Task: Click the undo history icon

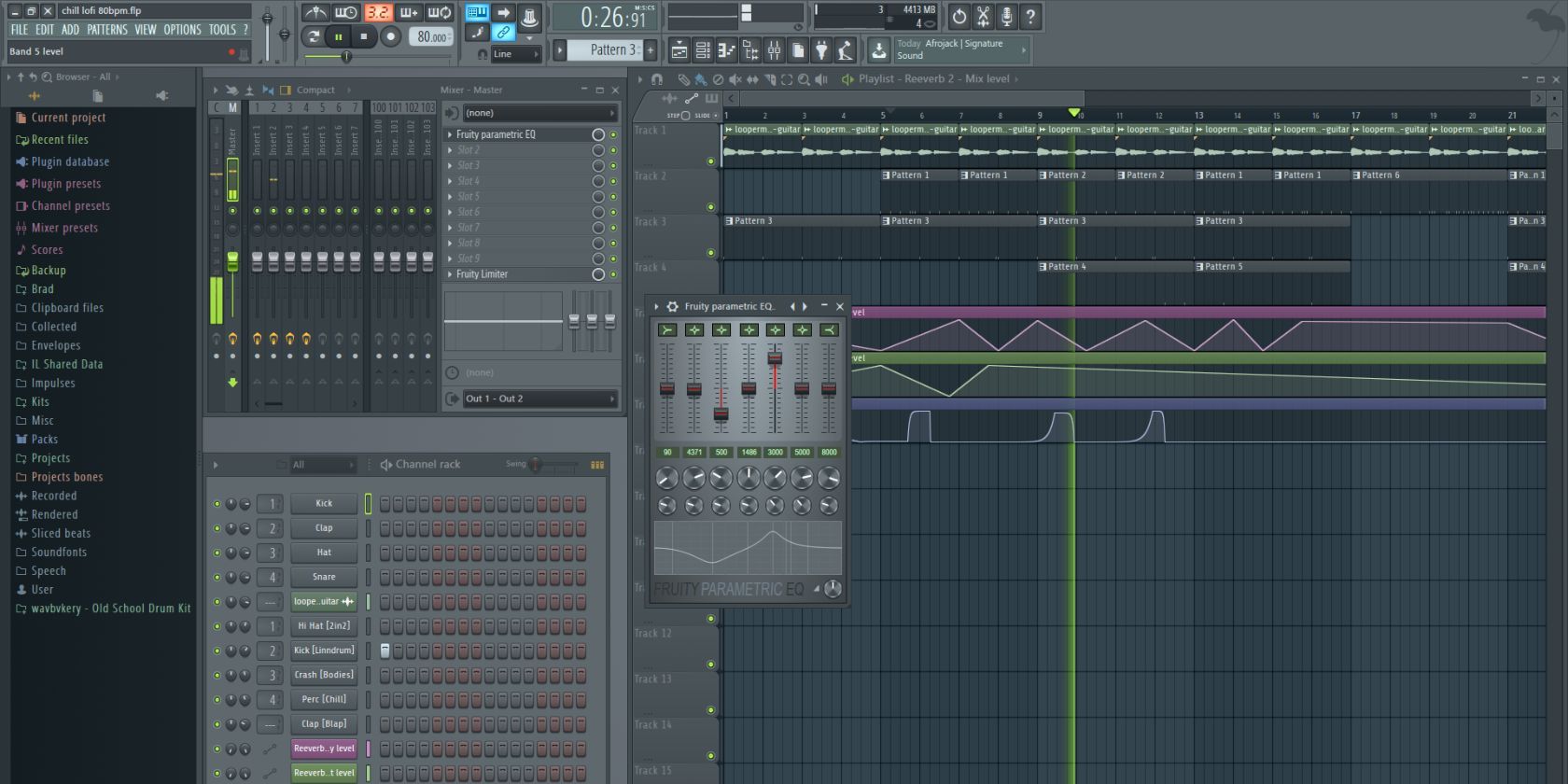Action: (x=959, y=17)
